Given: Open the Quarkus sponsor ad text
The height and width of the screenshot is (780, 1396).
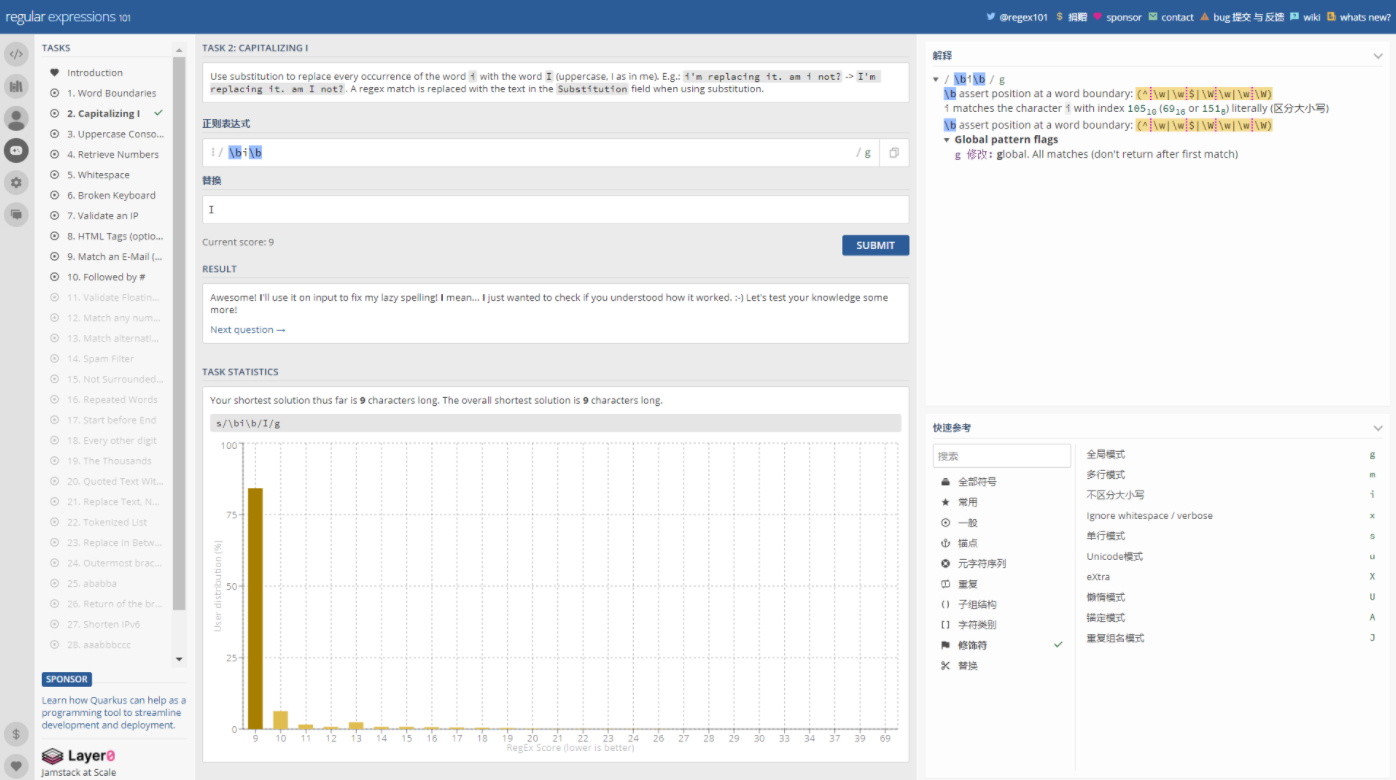Looking at the screenshot, I should click(113, 713).
